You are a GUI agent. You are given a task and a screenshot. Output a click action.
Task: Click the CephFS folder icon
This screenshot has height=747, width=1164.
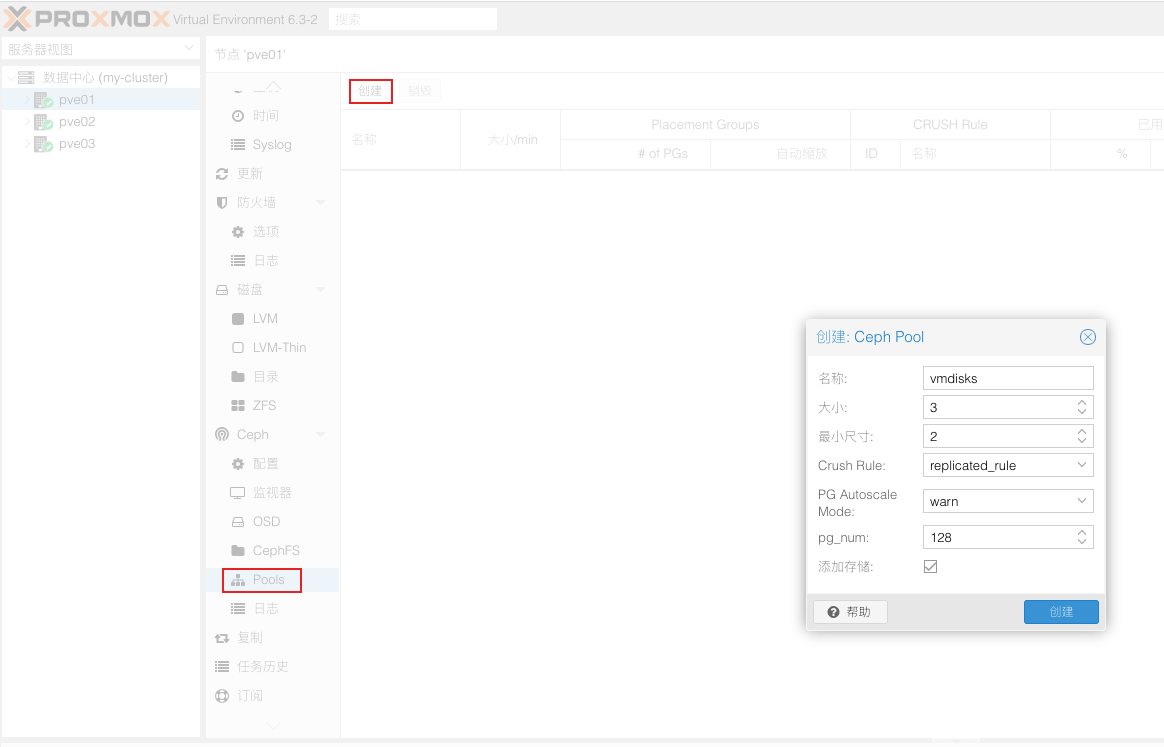coord(238,550)
